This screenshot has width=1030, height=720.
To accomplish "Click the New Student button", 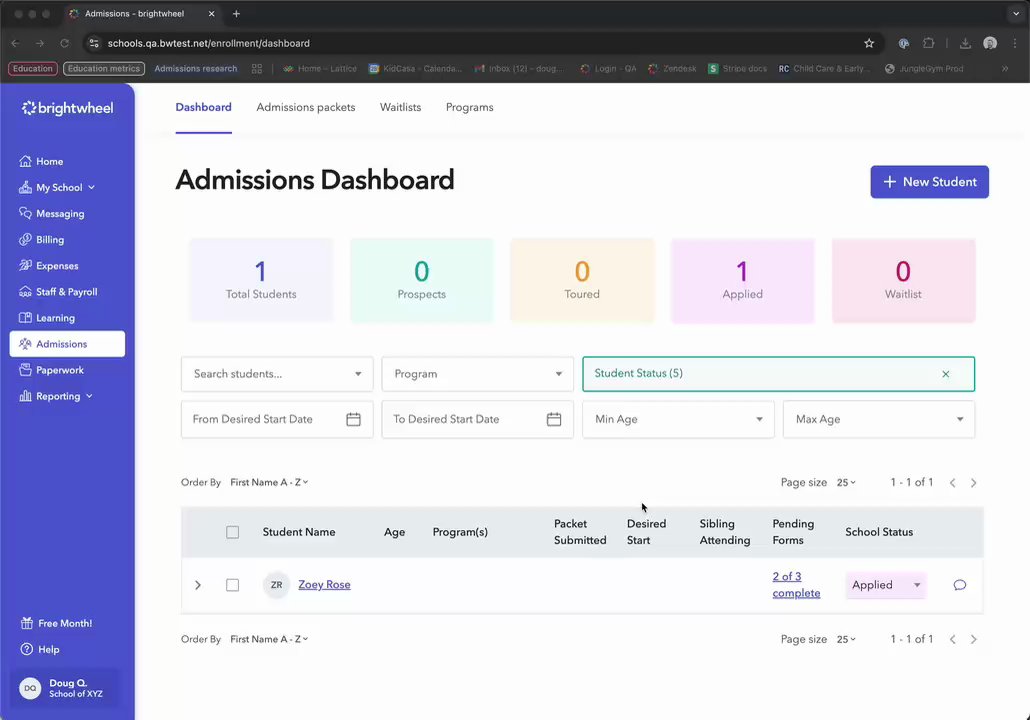I will pos(929,182).
